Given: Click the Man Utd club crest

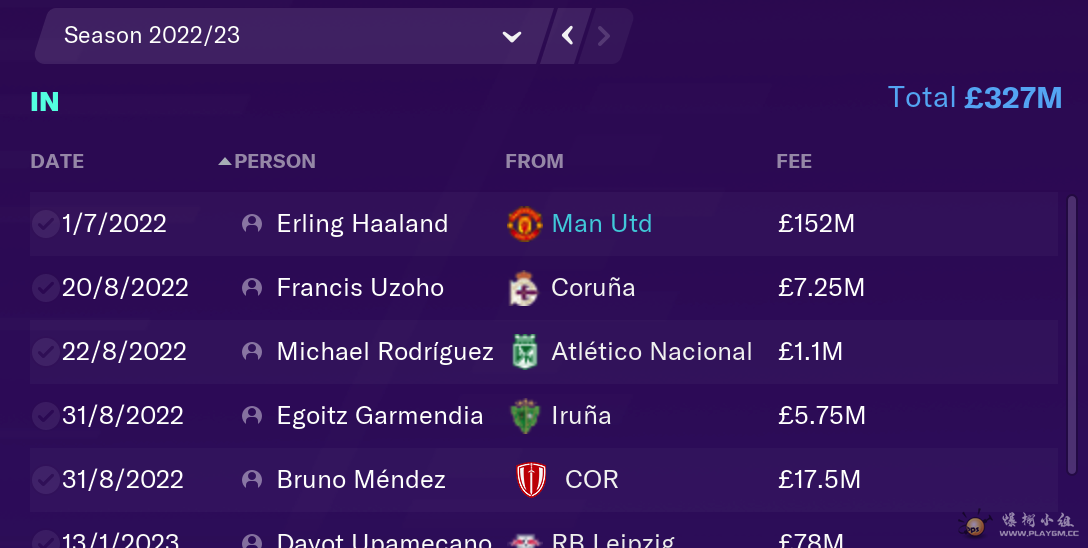Looking at the screenshot, I should [x=525, y=224].
